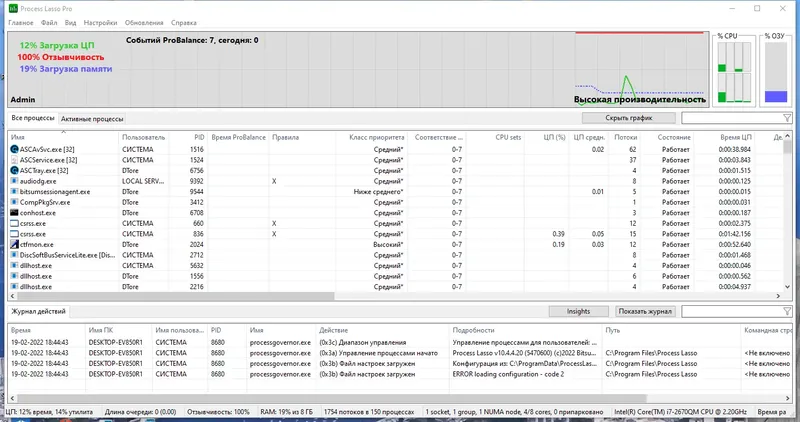This screenshot has width=800, height=422.
Task: Click 'Высокий*' priority of ctfmon.exe
Action: pos(388,244)
